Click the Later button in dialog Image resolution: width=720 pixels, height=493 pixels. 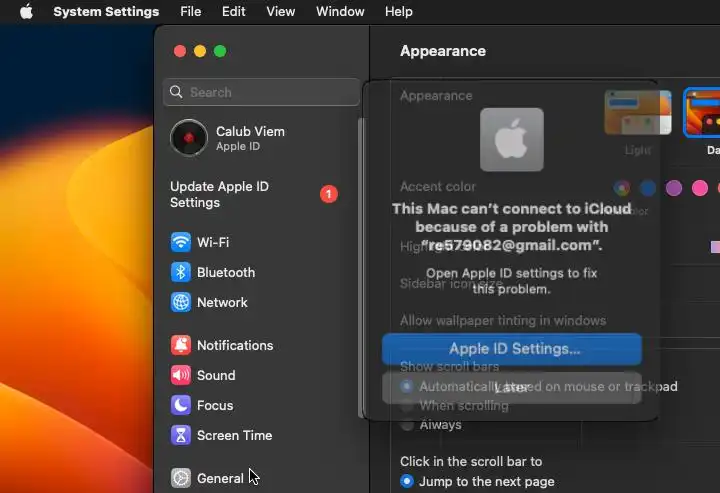tap(512, 388)
